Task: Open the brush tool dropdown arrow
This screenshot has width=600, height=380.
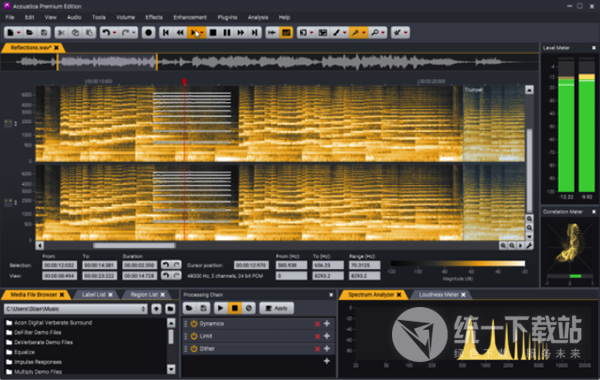Action: click(345, 33)
